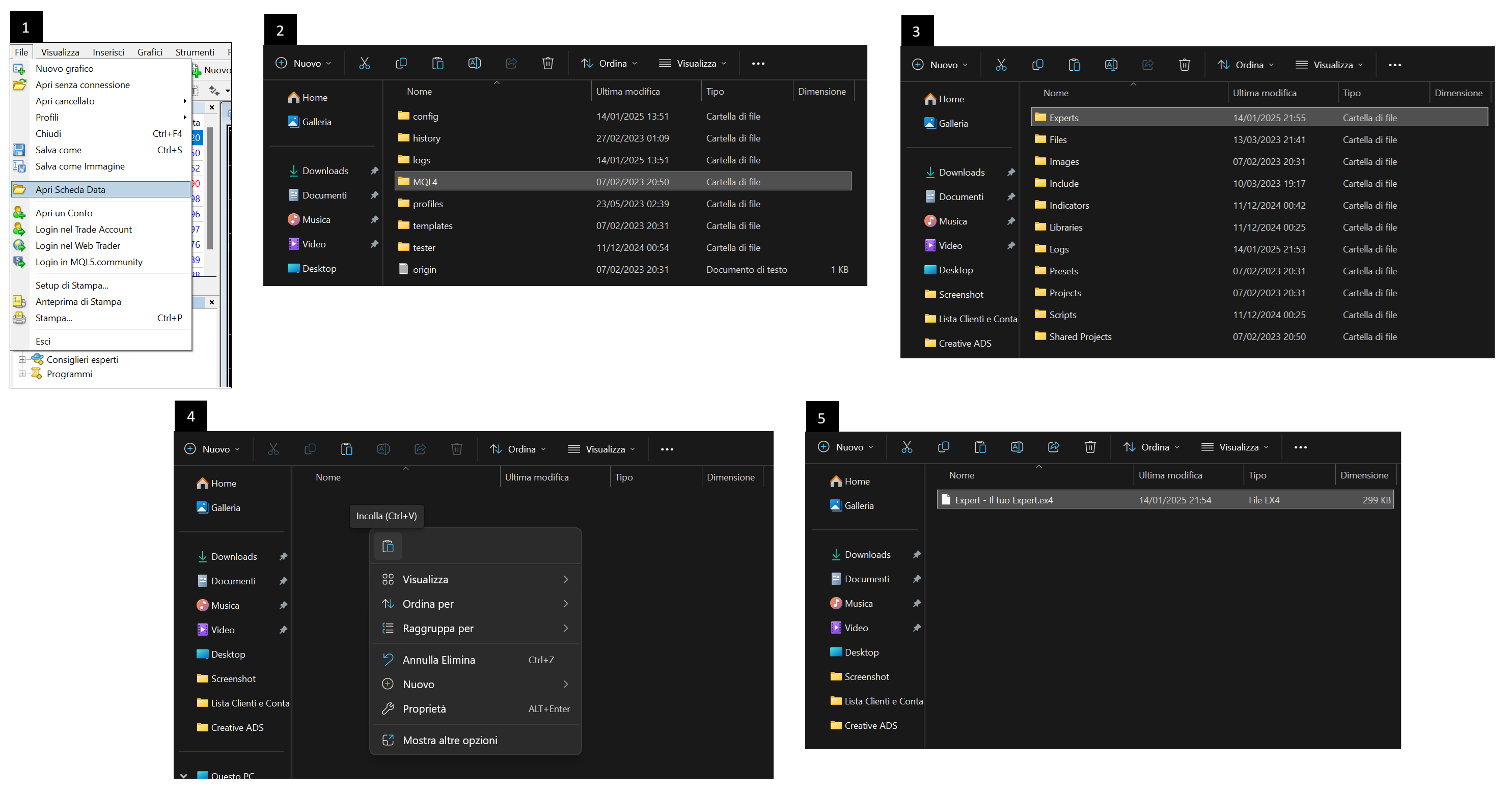Choose Mostra altre opzioni in context menu
The image size is (1512, 794).
tap(450, 740)
